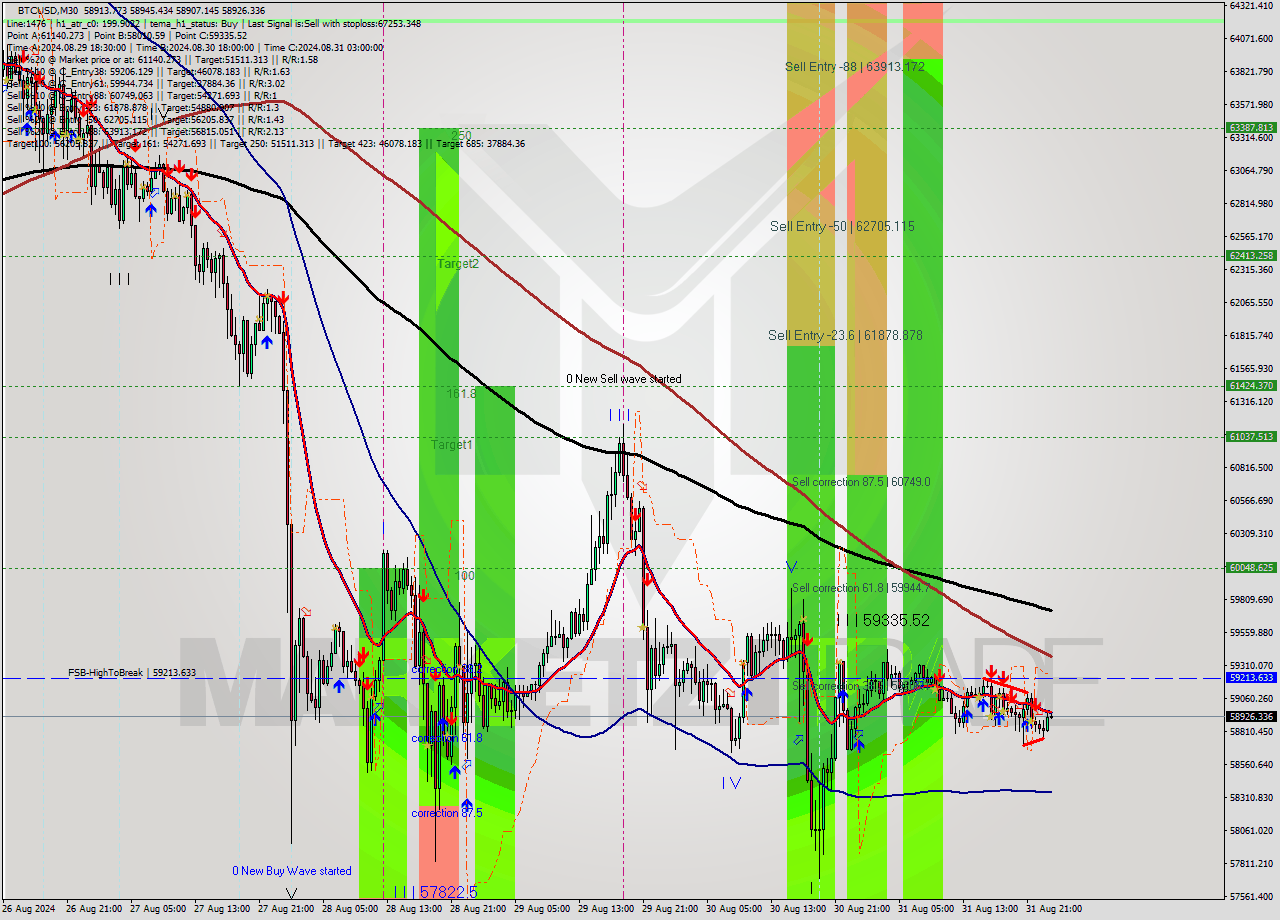The width and height of the screenshot is (1280, 920).
Task: Click the blue 59213.633 price tag
Action: [1250, 677]
